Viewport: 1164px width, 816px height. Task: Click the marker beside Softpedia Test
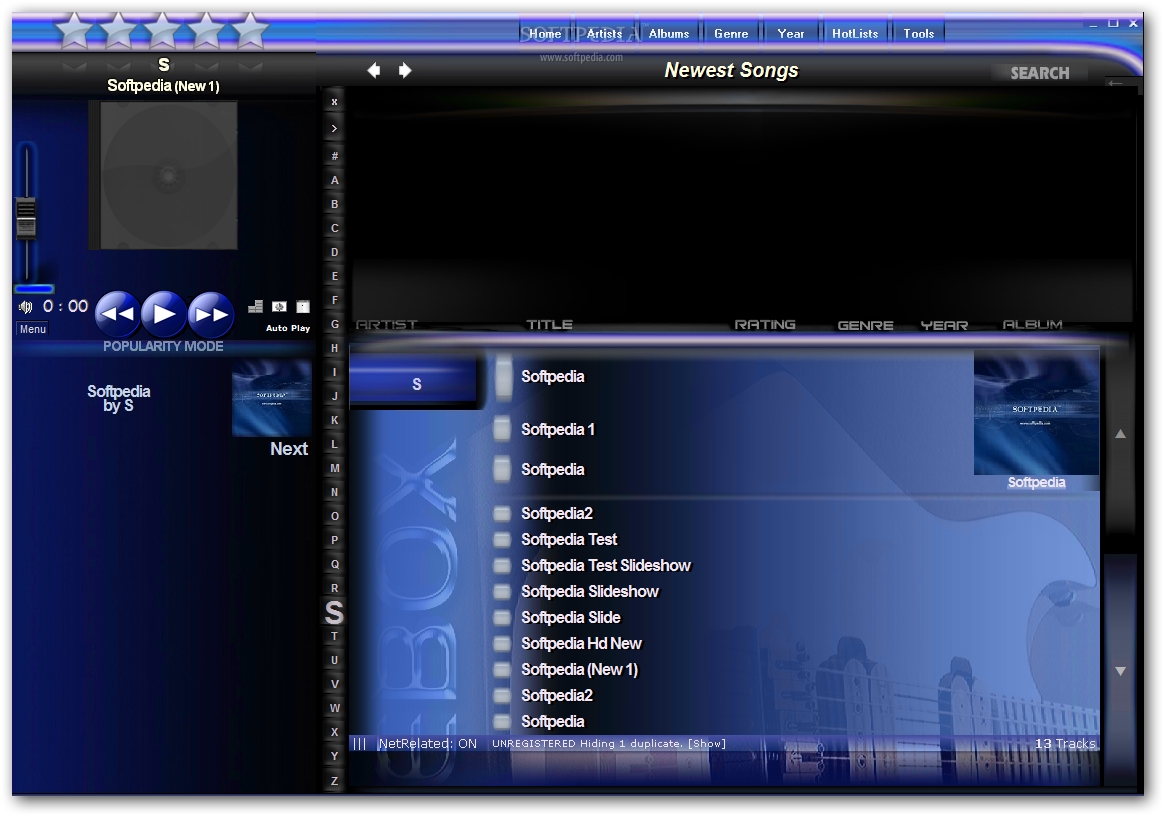[503, 540]
